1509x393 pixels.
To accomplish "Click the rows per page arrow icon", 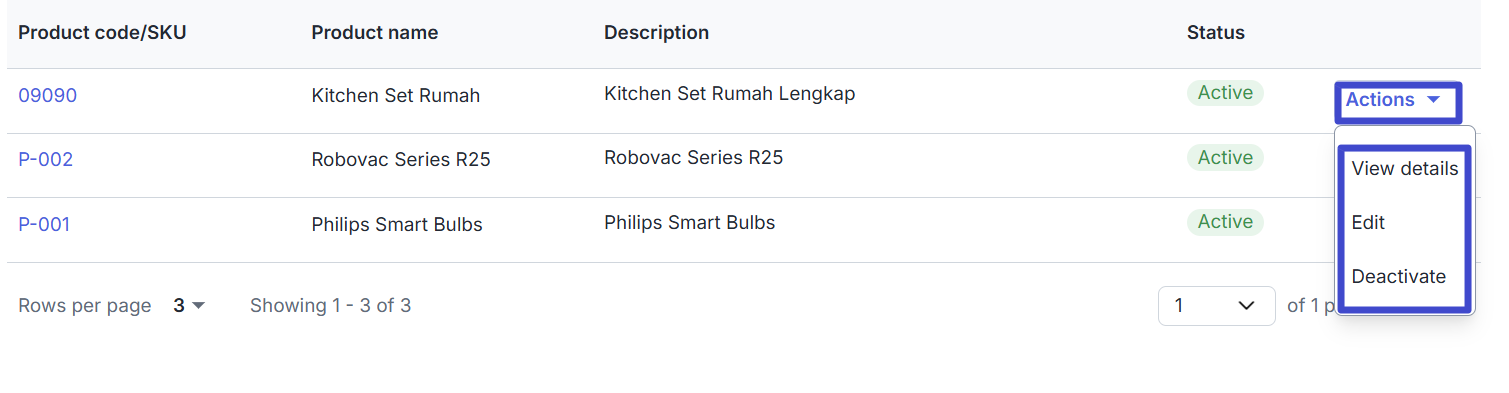I will [198, 305].
